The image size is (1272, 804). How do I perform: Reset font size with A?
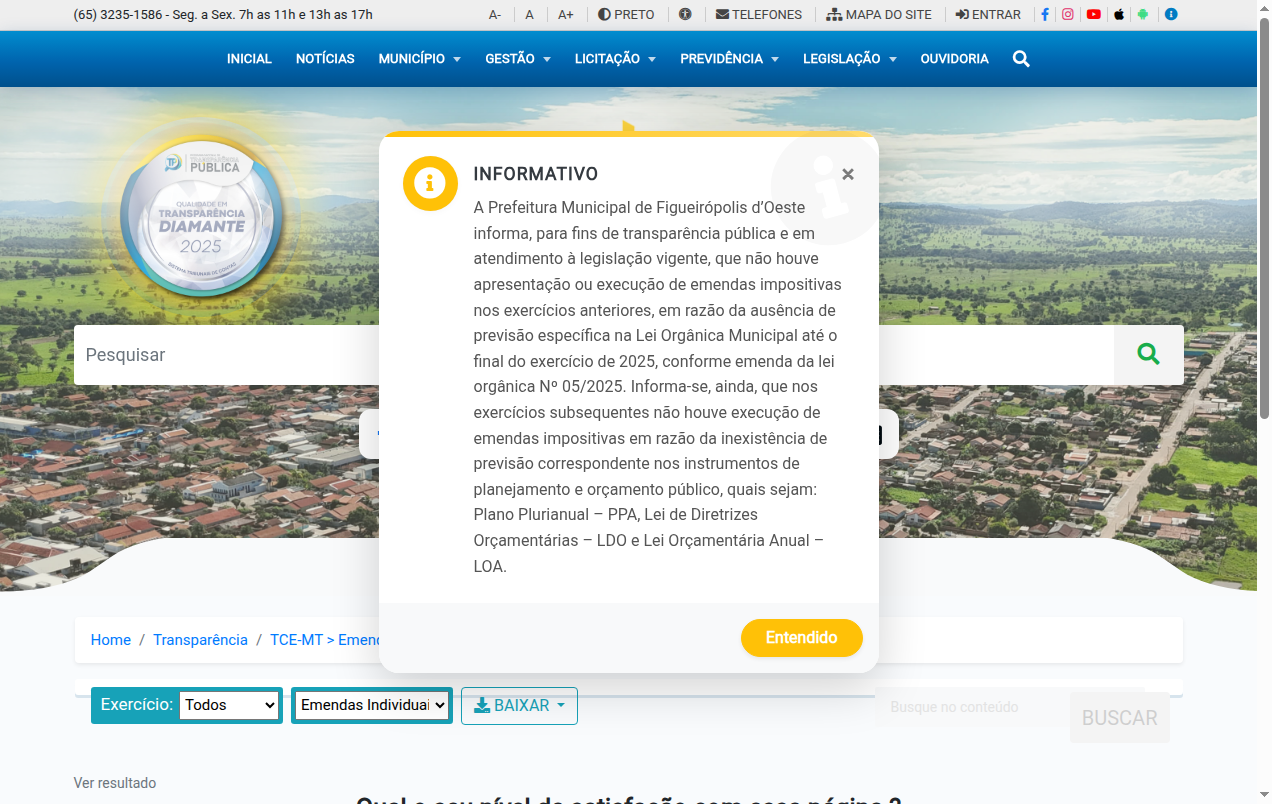(530, 15)
